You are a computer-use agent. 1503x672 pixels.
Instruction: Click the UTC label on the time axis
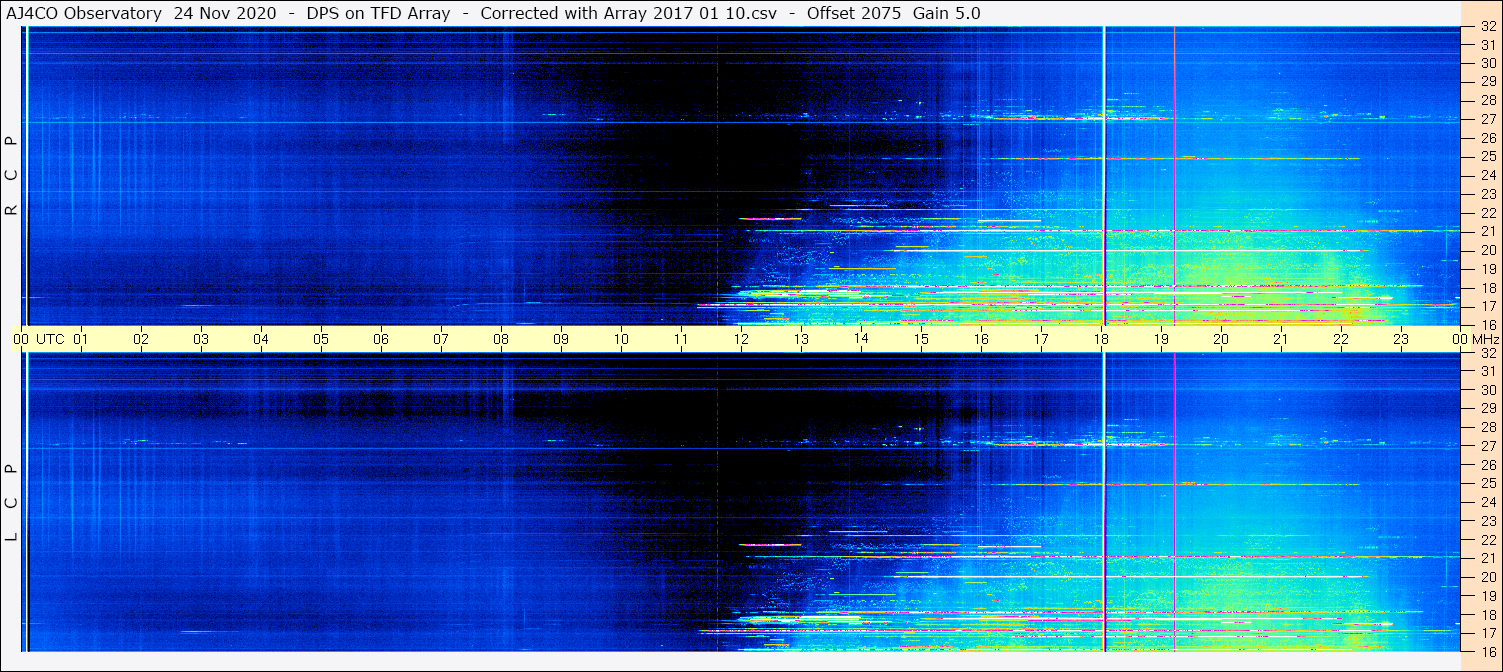(50, 339)
